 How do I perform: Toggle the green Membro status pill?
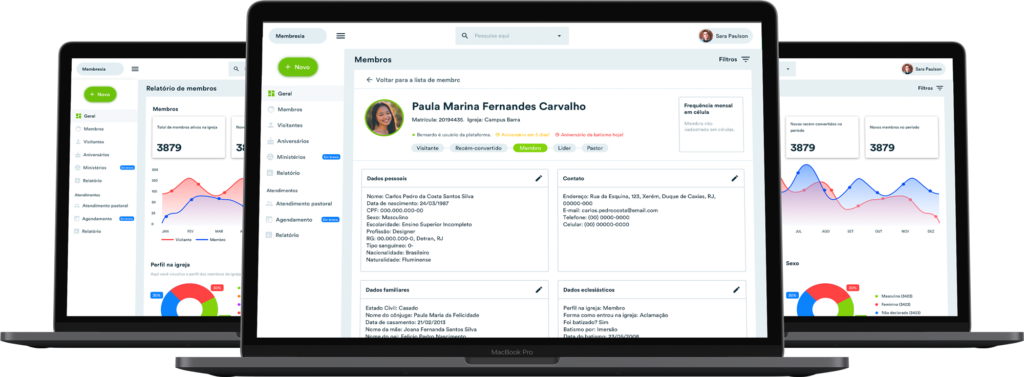[530, 148]
